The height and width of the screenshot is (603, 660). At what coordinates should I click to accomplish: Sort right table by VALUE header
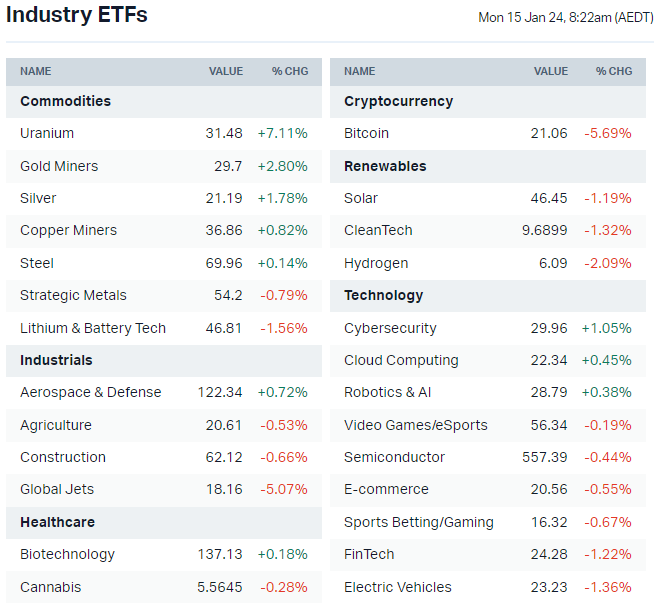[x=551, y=71]
